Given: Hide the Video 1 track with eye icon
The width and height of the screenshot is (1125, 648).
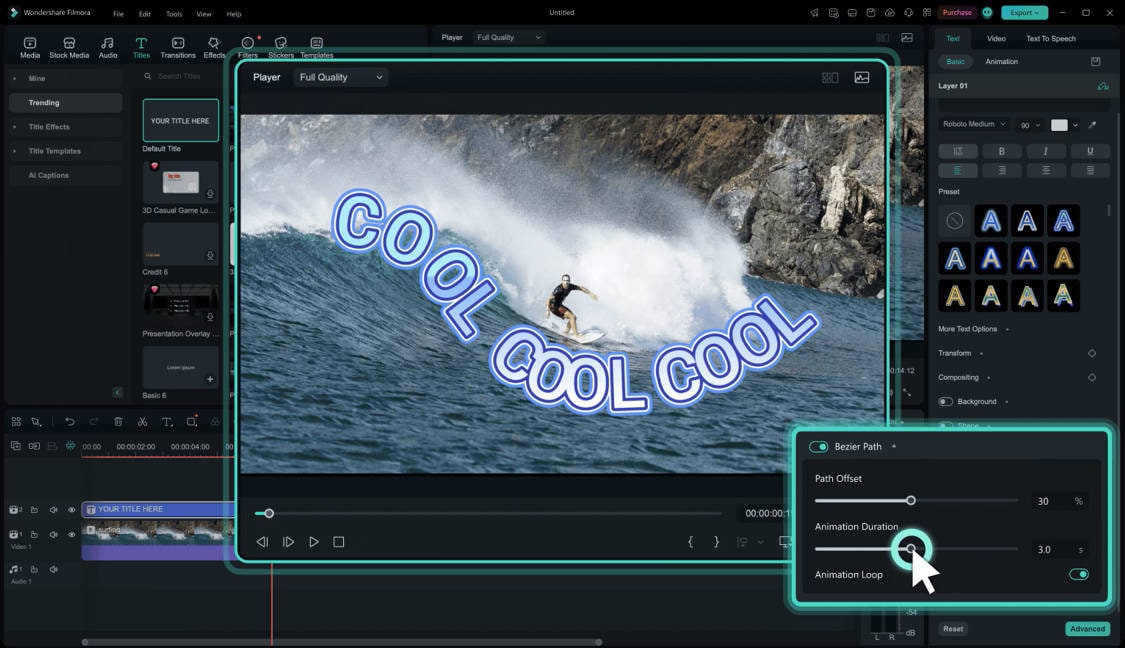Looking at the screenshot, I should tap(72, 535).
